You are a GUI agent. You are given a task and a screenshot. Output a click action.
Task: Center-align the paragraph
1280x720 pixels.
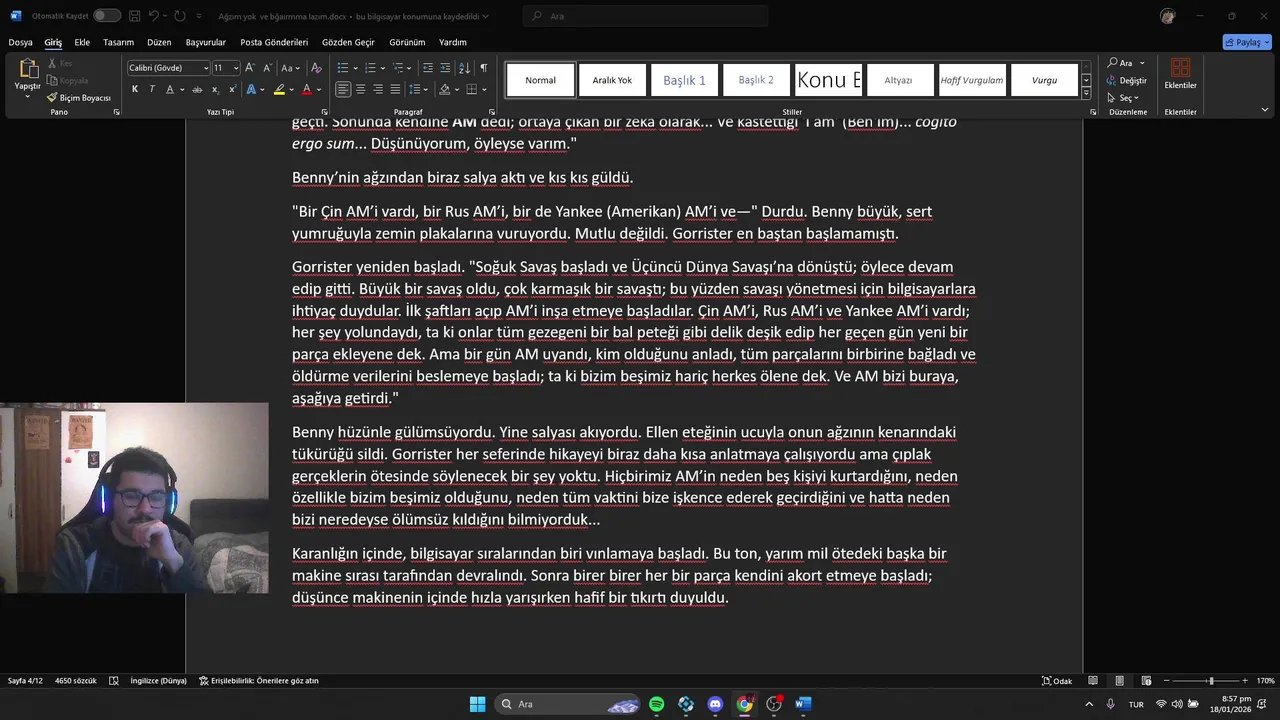360,89
